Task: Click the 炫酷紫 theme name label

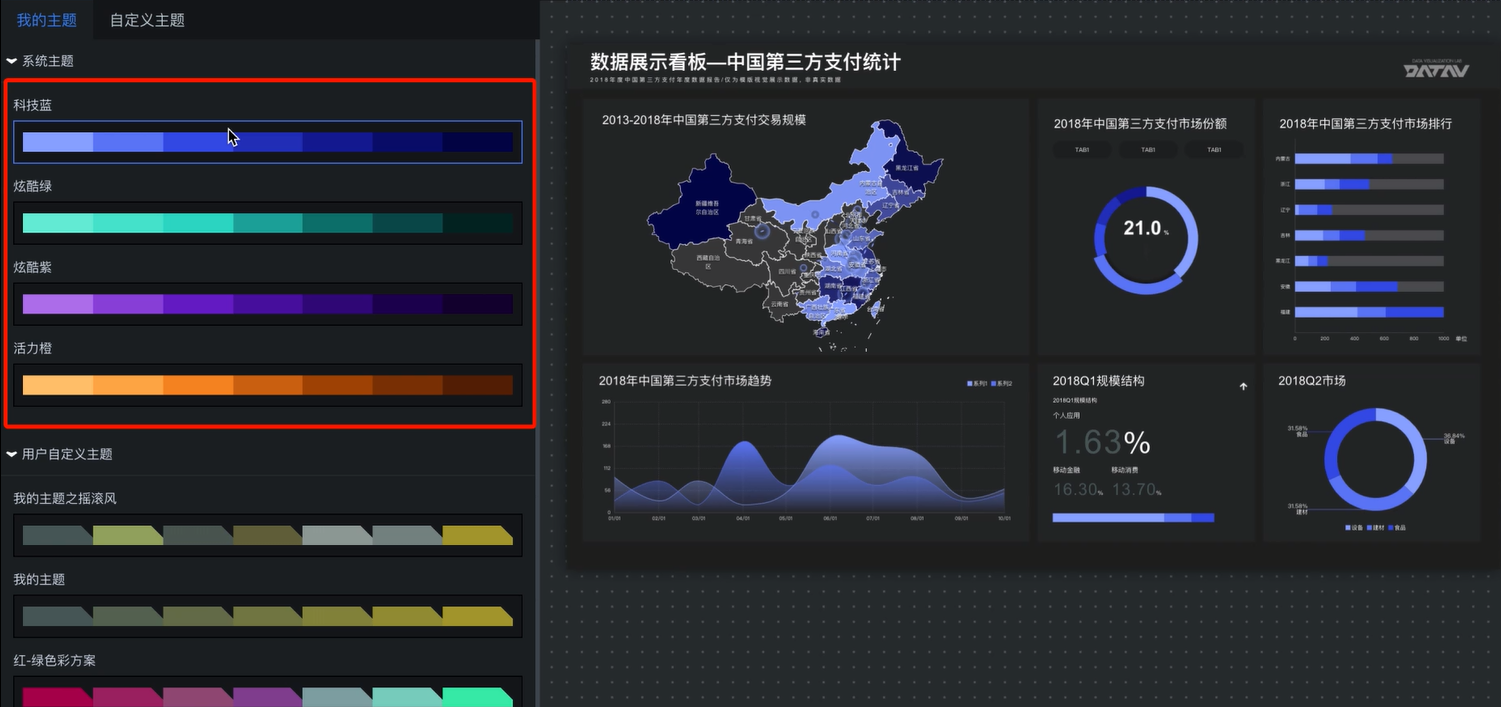Action: coord(33,267)
